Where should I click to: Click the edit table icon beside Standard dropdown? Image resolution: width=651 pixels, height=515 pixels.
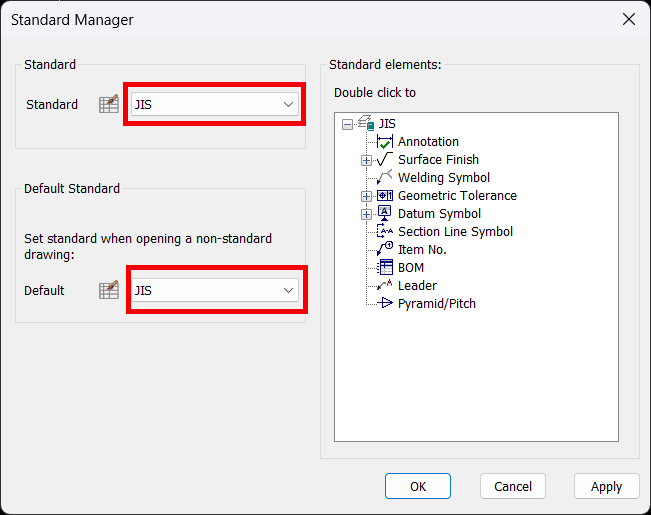tap(109, 104)
